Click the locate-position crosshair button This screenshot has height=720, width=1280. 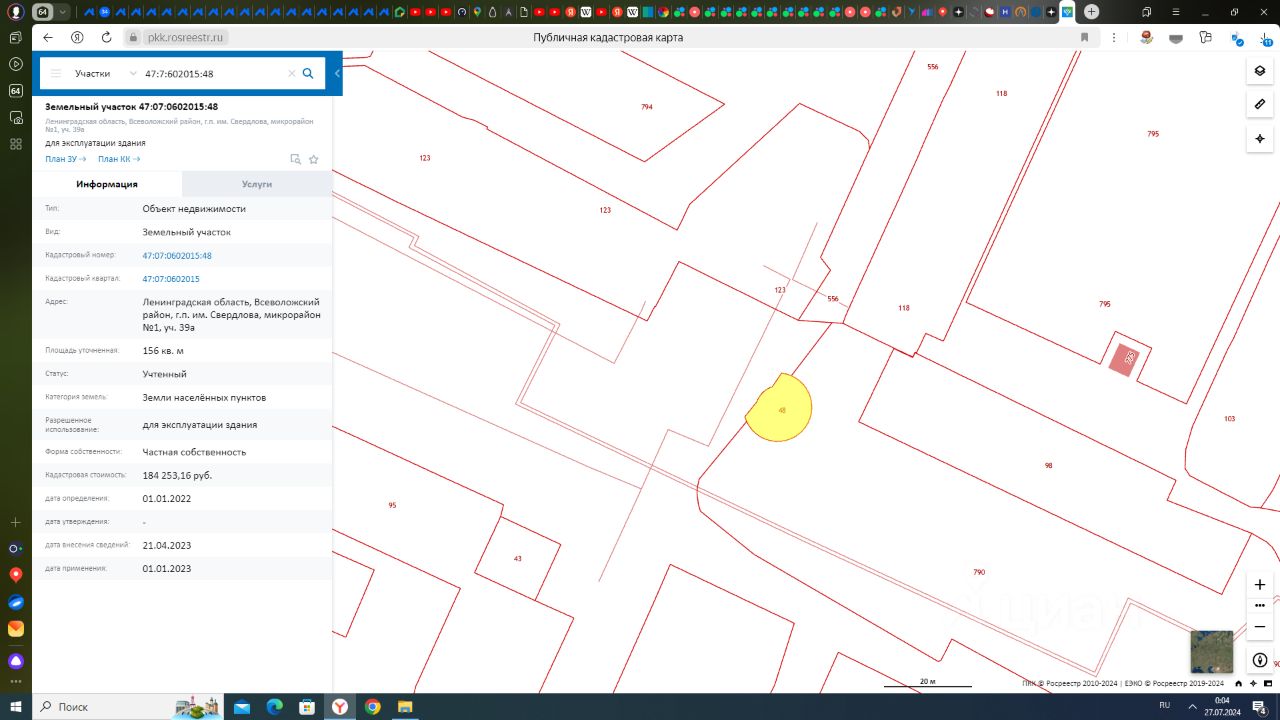[1259, 138]
